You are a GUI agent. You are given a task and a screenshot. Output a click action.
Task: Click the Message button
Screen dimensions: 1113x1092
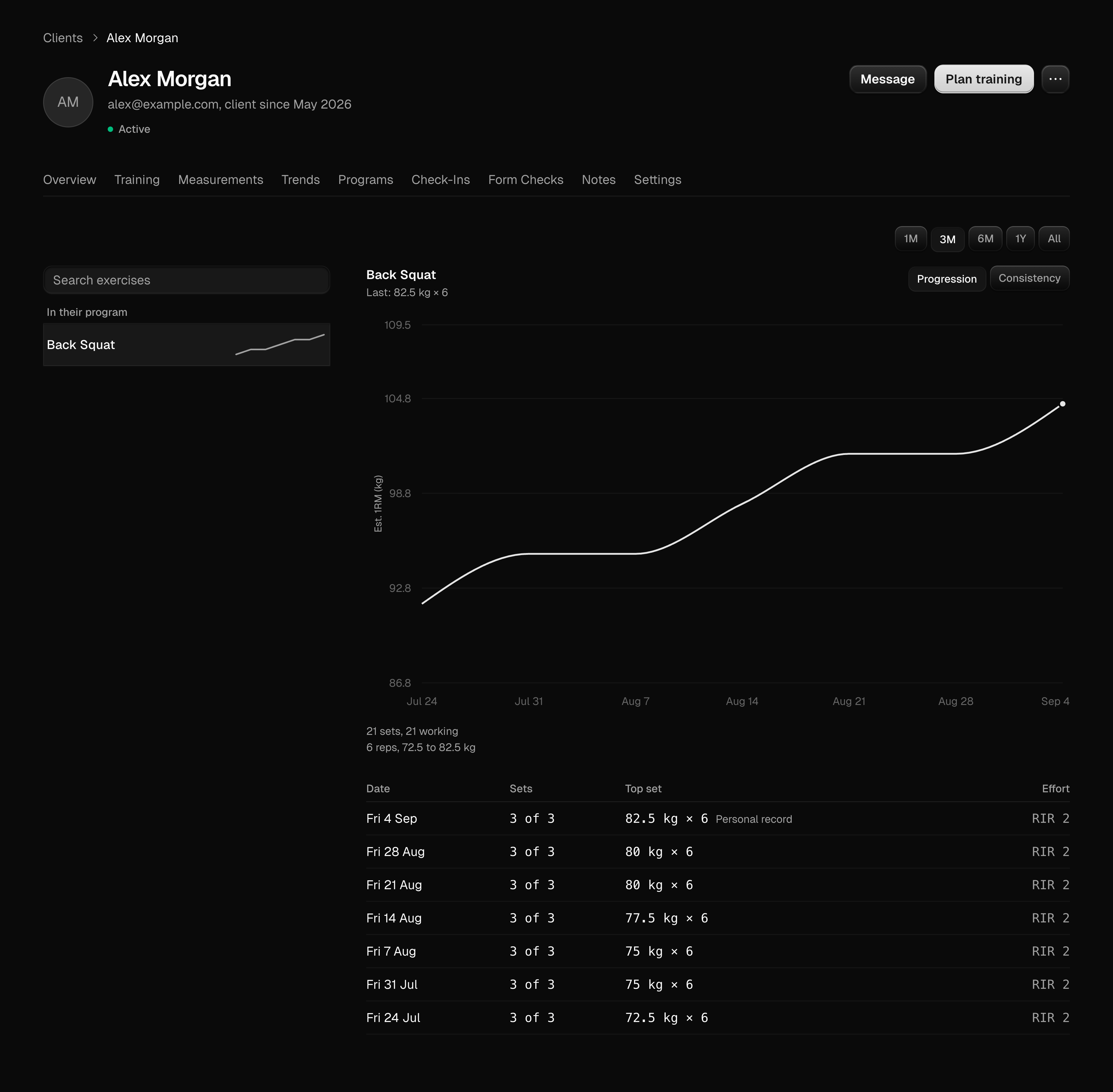[x=887, y=79]
